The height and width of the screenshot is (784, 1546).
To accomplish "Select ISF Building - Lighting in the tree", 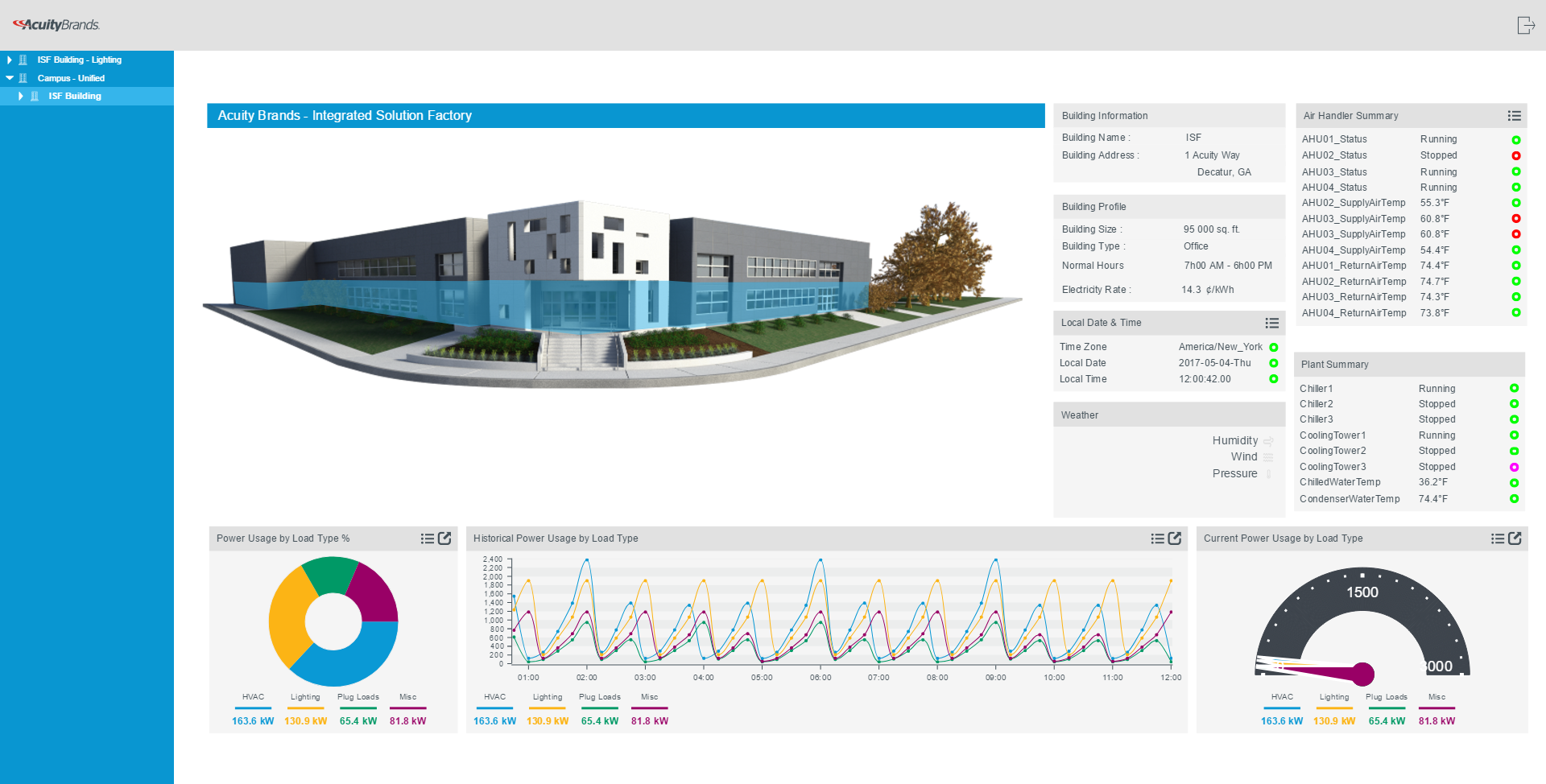I will coord(80,60).
